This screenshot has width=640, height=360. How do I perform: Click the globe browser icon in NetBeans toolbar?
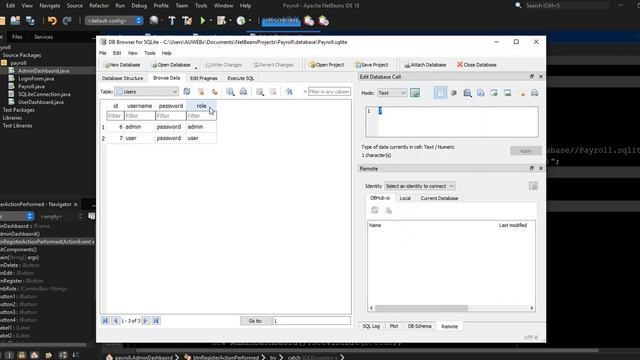pyautogui.click(x=153, y=20)
